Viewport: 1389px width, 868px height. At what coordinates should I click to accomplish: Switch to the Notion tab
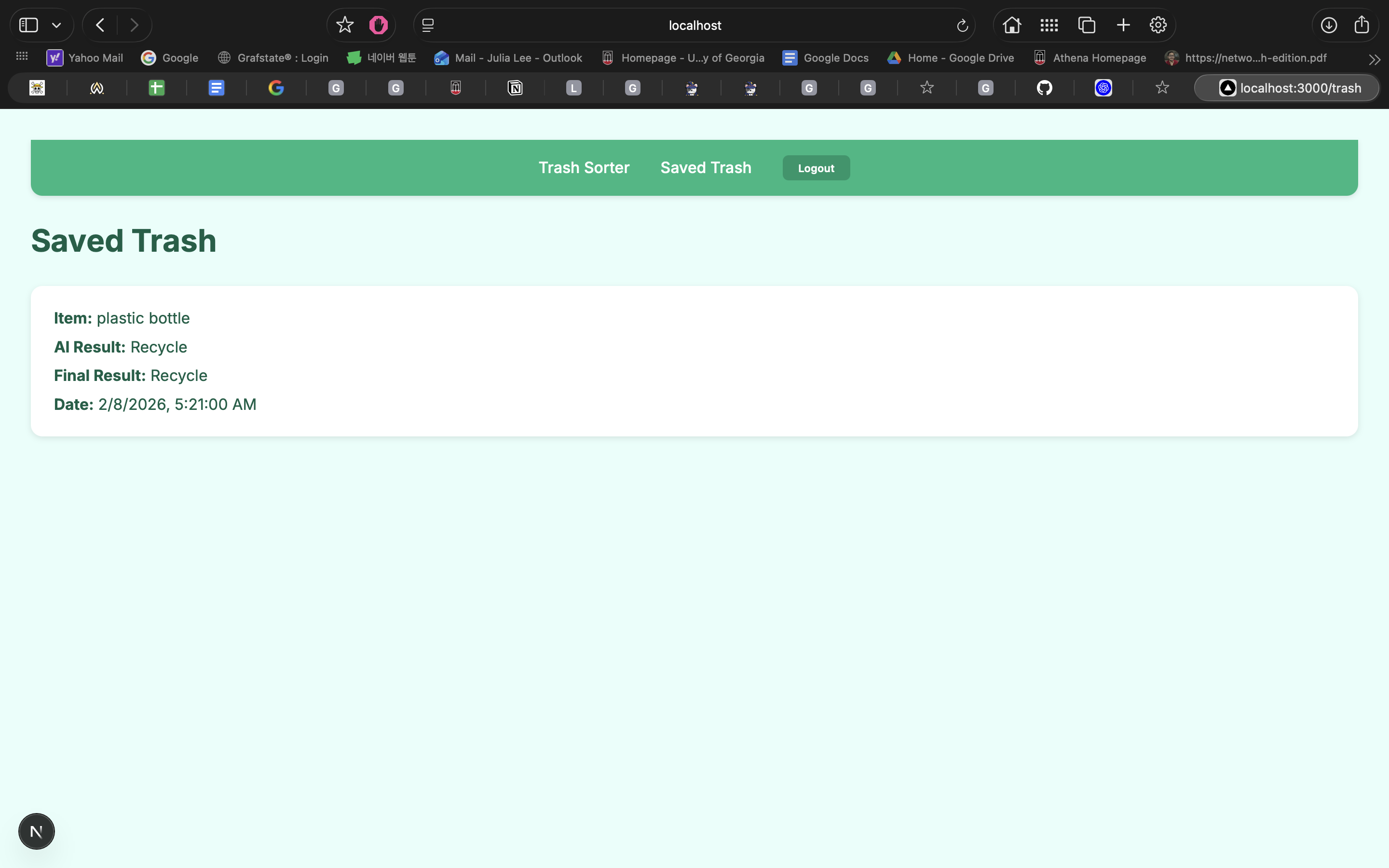[515, 88]
